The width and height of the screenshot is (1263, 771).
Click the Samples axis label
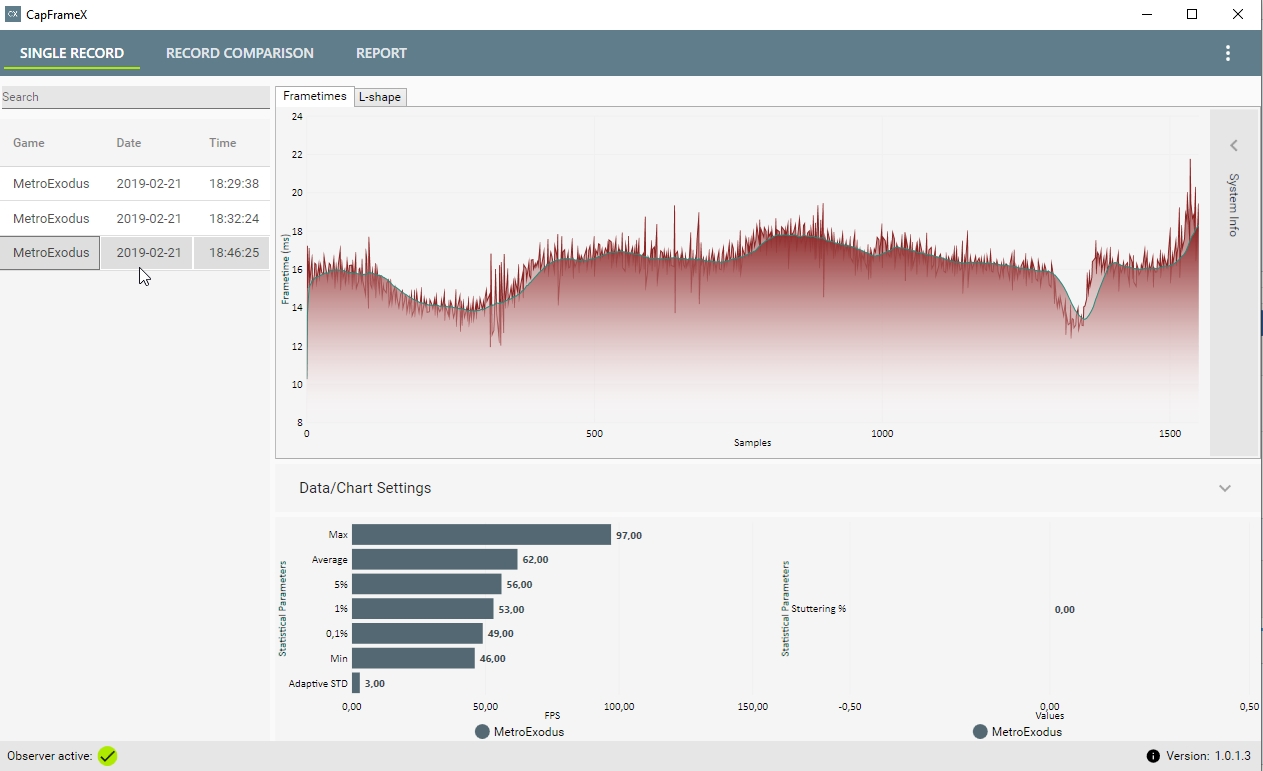[752, 443]
